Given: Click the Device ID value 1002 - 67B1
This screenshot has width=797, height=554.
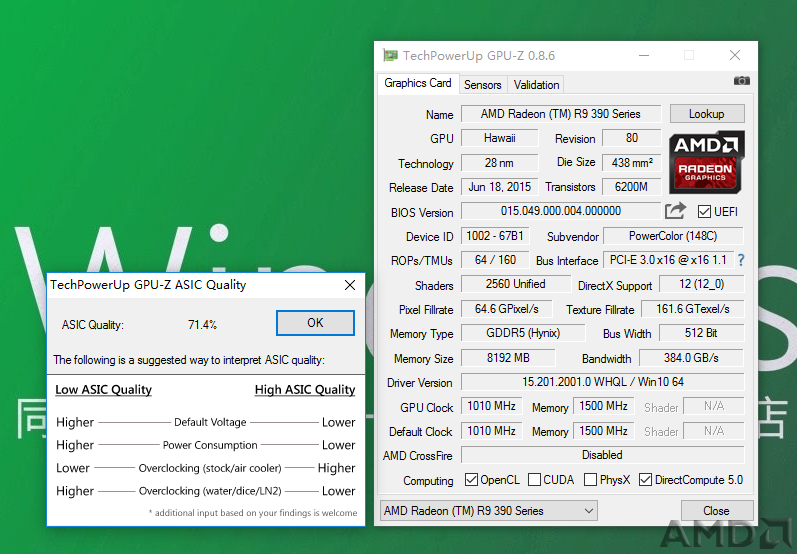Looking at the screenshot, I should click(x=495, y=236).
